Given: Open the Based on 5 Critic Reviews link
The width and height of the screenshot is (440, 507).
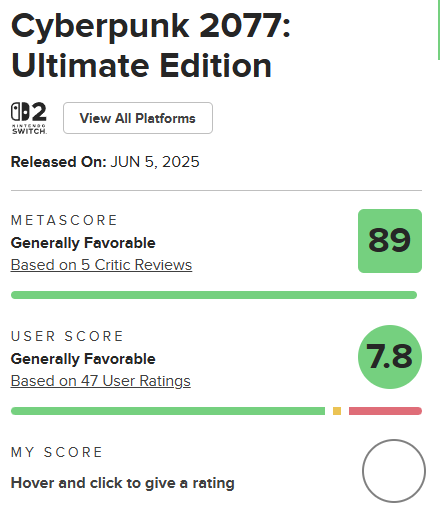Looking at the screenshot, I should click(101, 265).
